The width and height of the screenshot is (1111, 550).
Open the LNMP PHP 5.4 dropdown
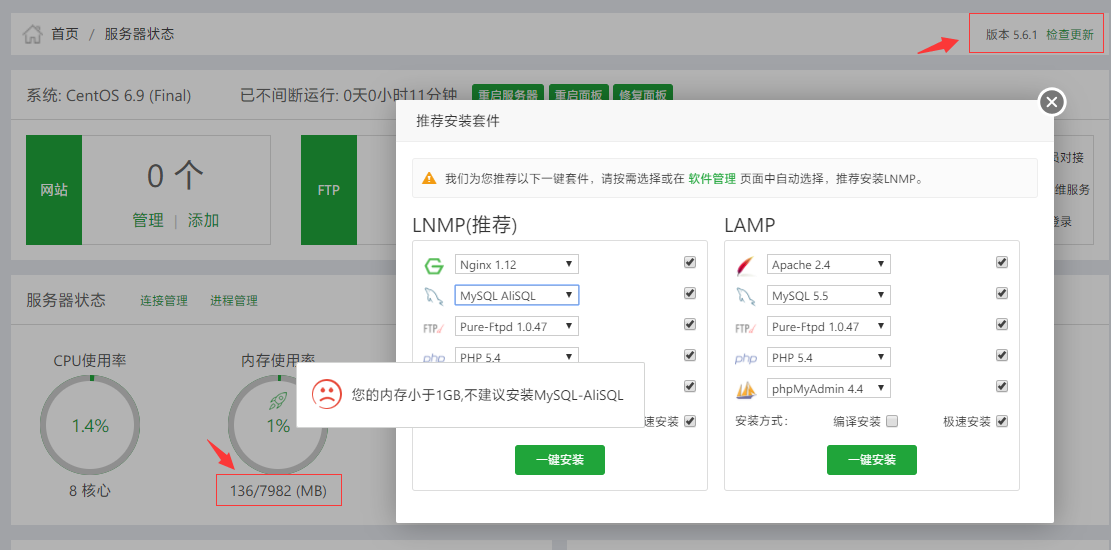(x=517, y=356)
